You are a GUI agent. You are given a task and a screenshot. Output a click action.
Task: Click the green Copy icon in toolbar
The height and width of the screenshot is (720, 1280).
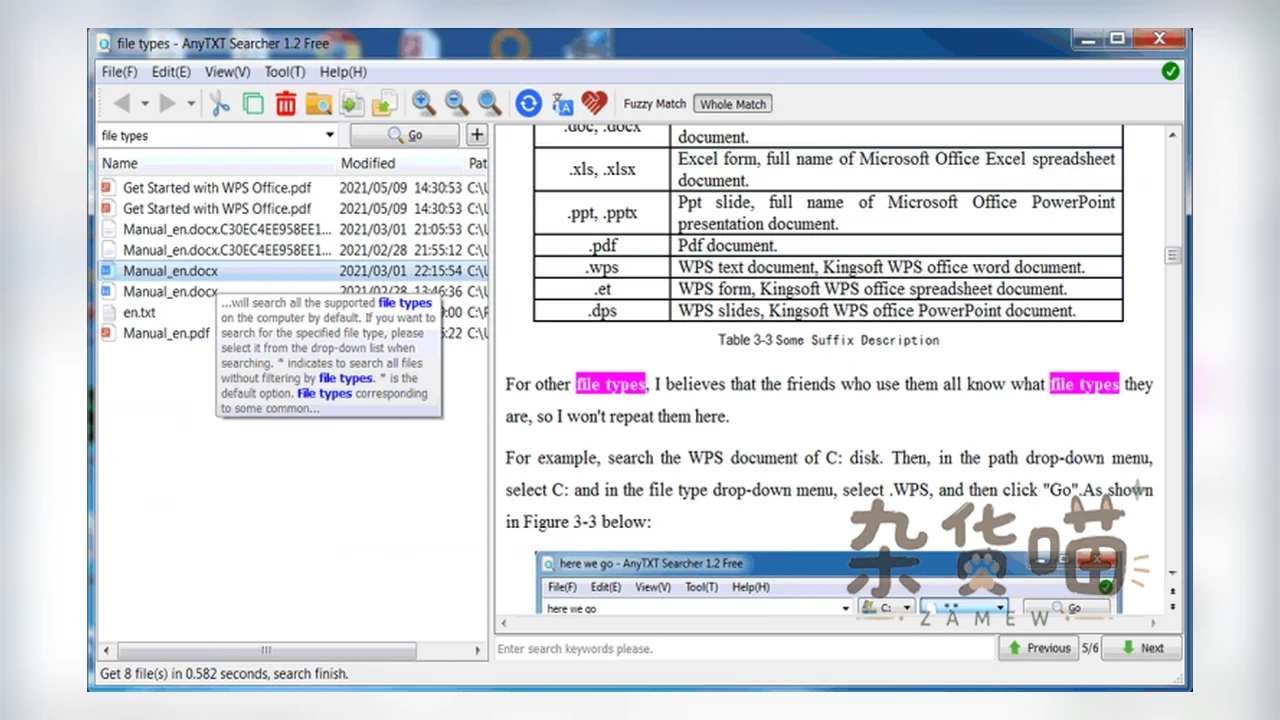click(253, 103)
